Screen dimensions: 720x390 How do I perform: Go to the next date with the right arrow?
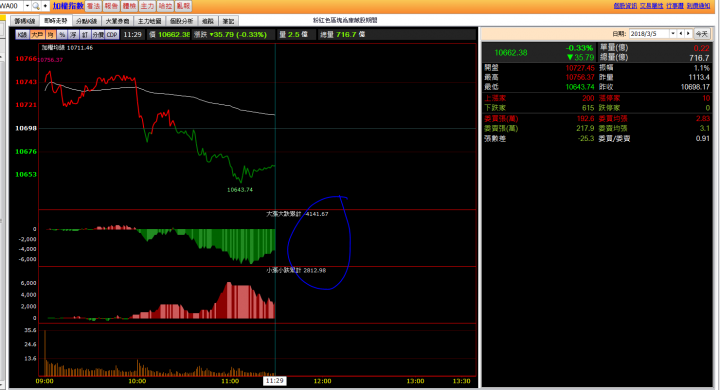[688, 34]
